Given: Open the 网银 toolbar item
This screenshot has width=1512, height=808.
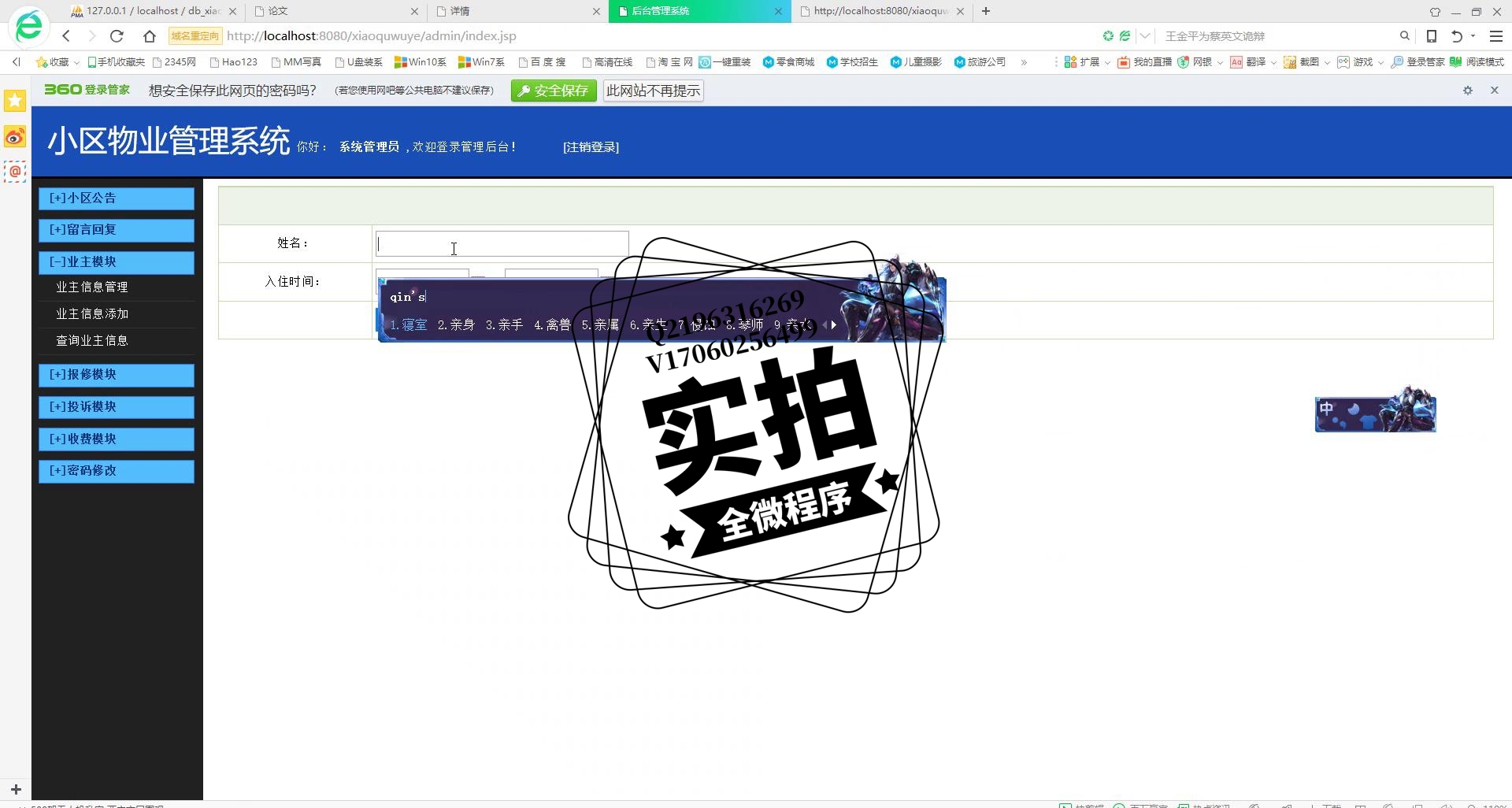Looking at the screenshot, I should click(x=1199, y=62).
